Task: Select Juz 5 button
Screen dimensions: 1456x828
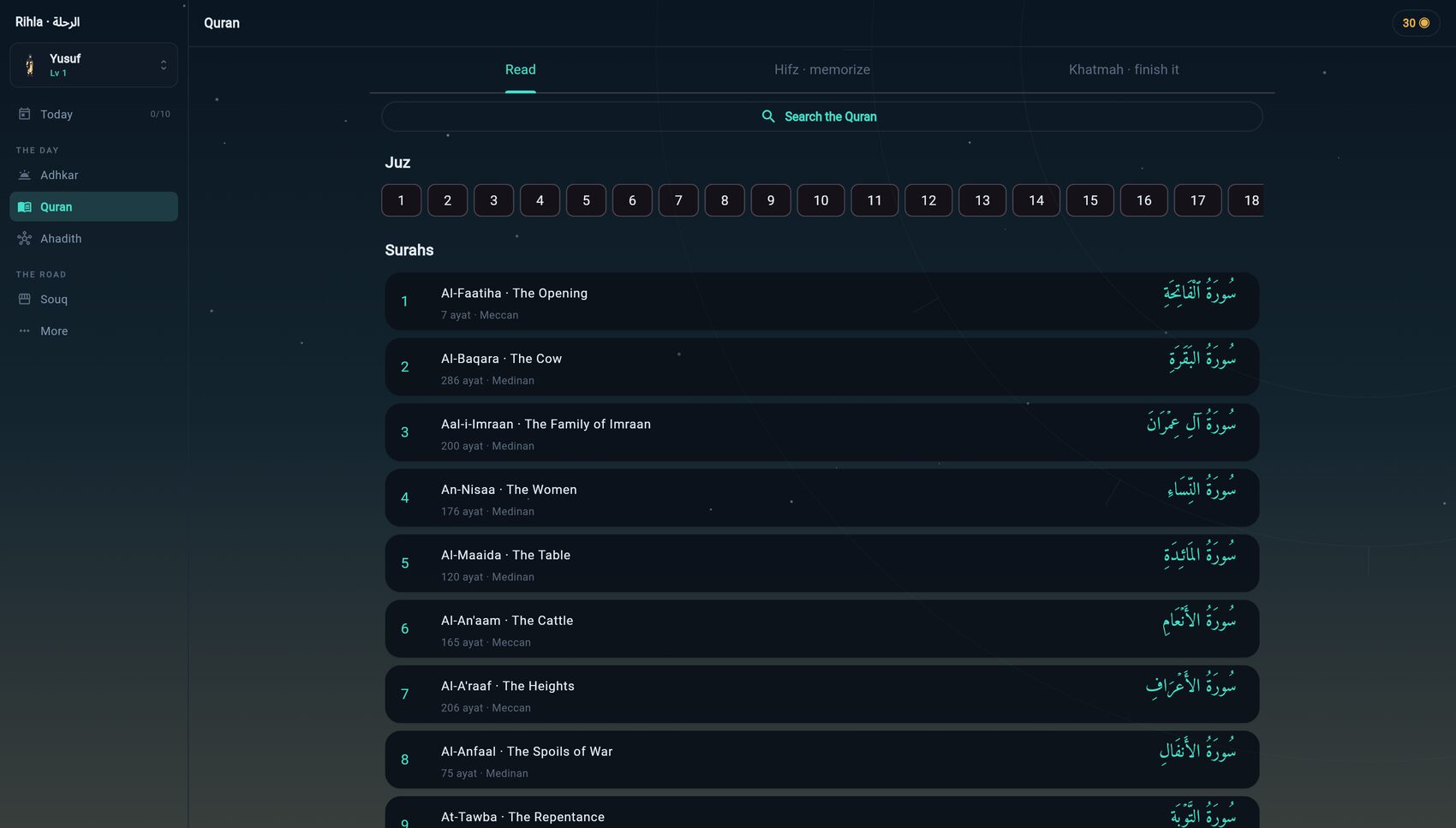Action: pos(586,200)
